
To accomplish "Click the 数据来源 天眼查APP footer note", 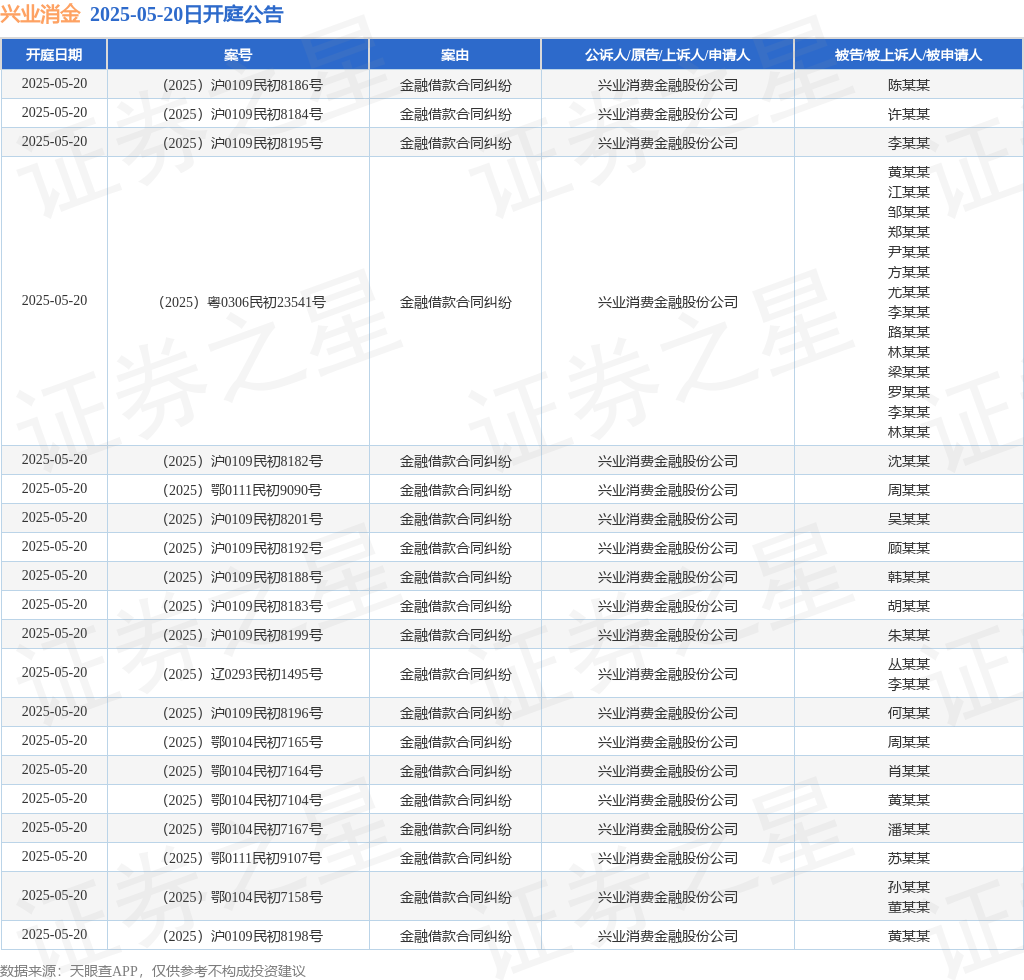I will (153, 971).
